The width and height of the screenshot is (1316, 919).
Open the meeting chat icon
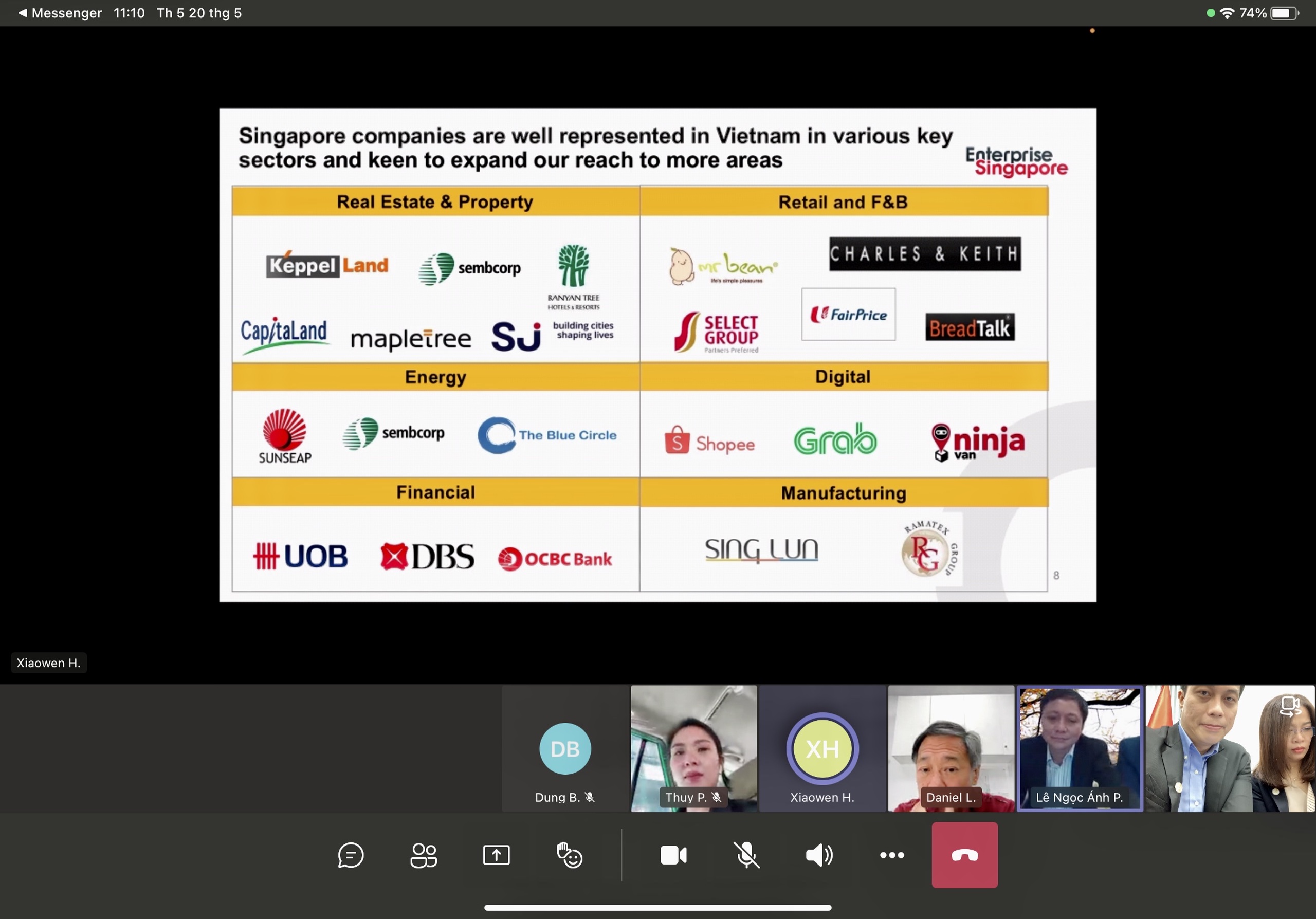350,855
